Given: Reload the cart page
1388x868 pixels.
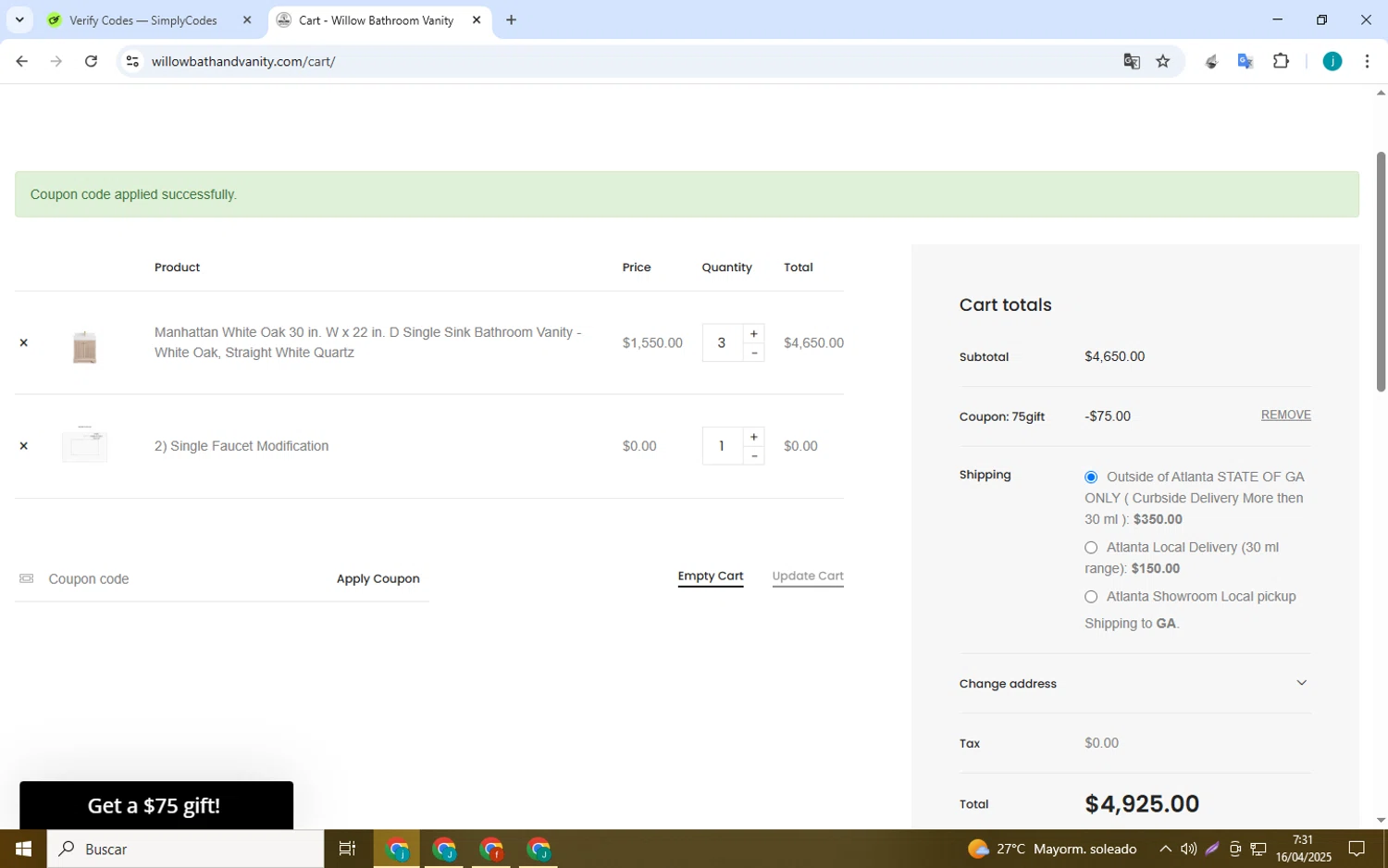Looking at the screenshot, I should pos(91,61).
